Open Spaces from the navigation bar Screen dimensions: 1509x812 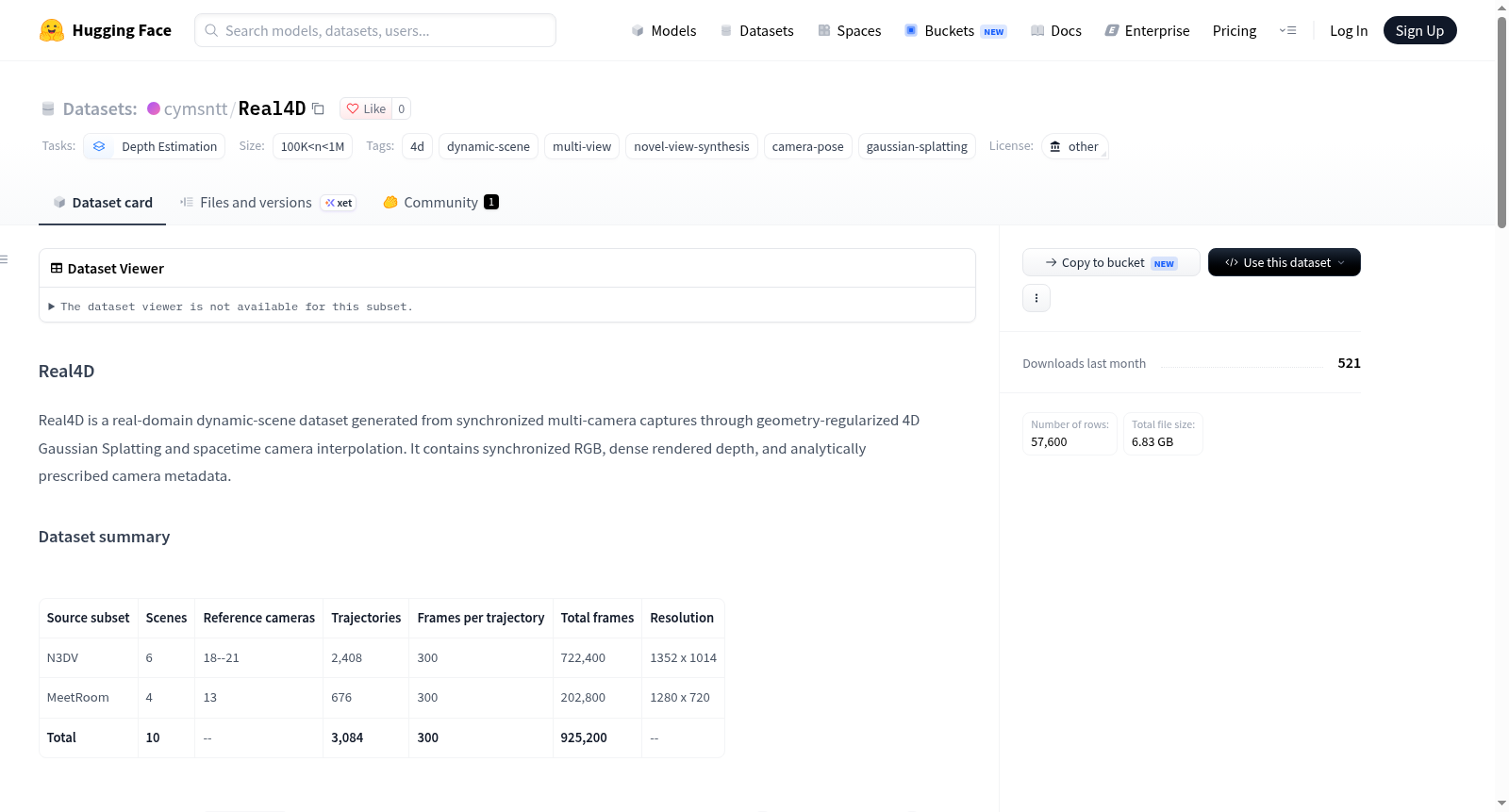click(849, 31)
